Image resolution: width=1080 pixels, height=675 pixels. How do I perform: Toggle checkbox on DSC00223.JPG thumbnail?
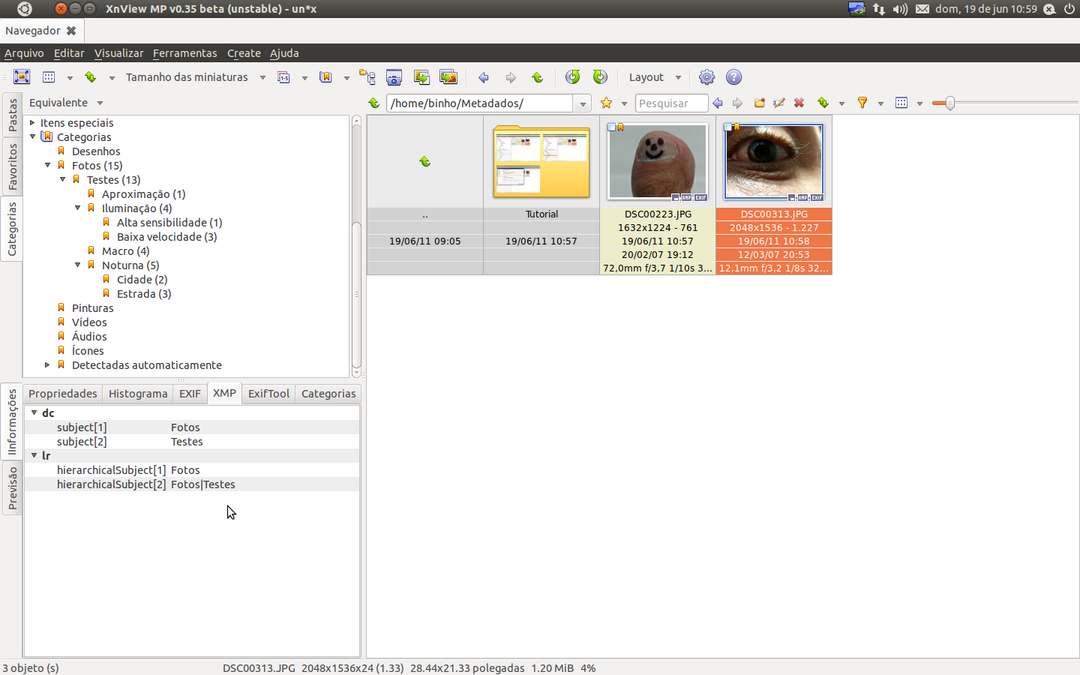[x=611, y=127]
